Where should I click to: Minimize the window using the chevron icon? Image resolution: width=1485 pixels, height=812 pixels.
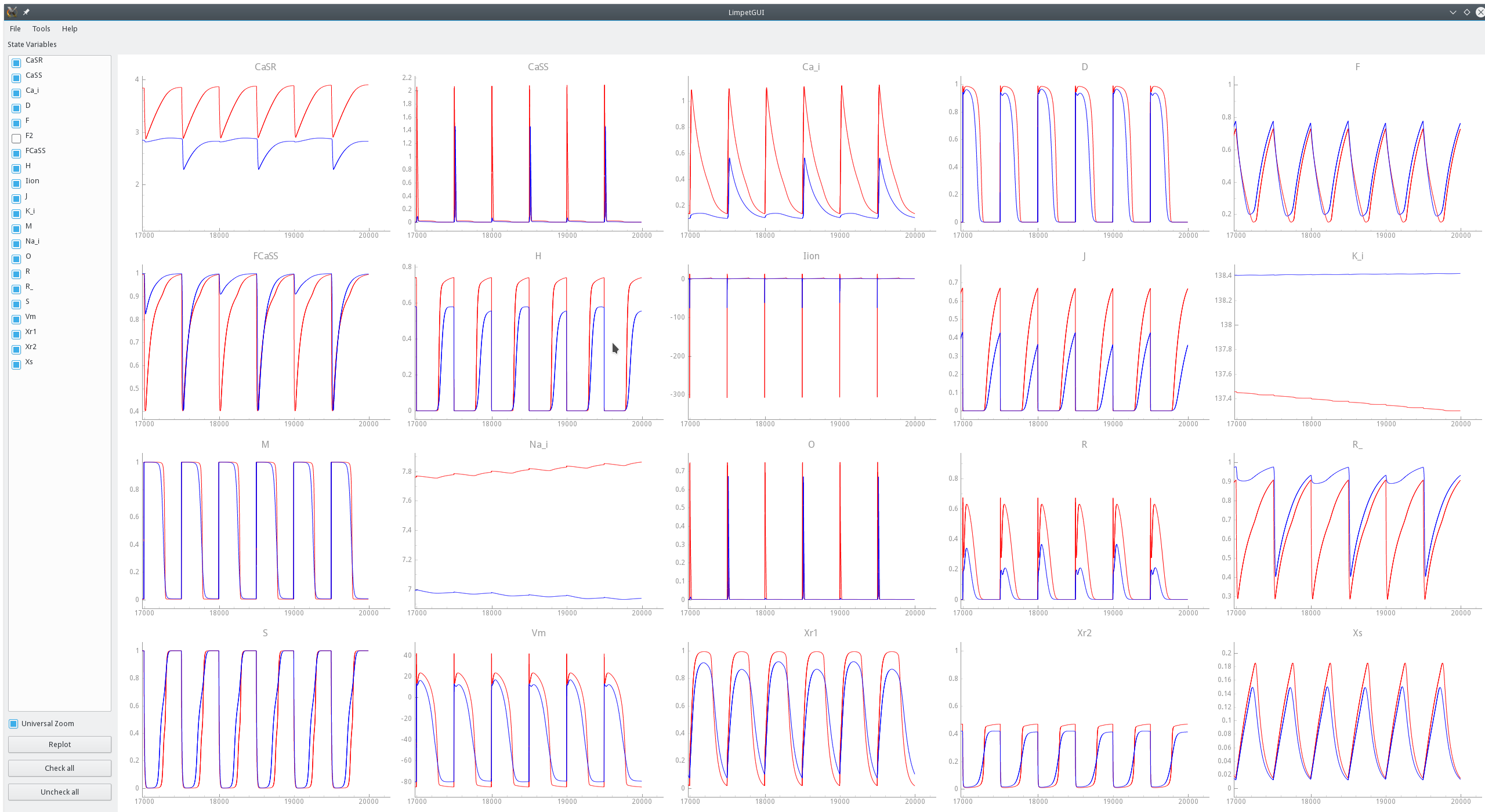pyautogui.click(x=1453, y=12)
